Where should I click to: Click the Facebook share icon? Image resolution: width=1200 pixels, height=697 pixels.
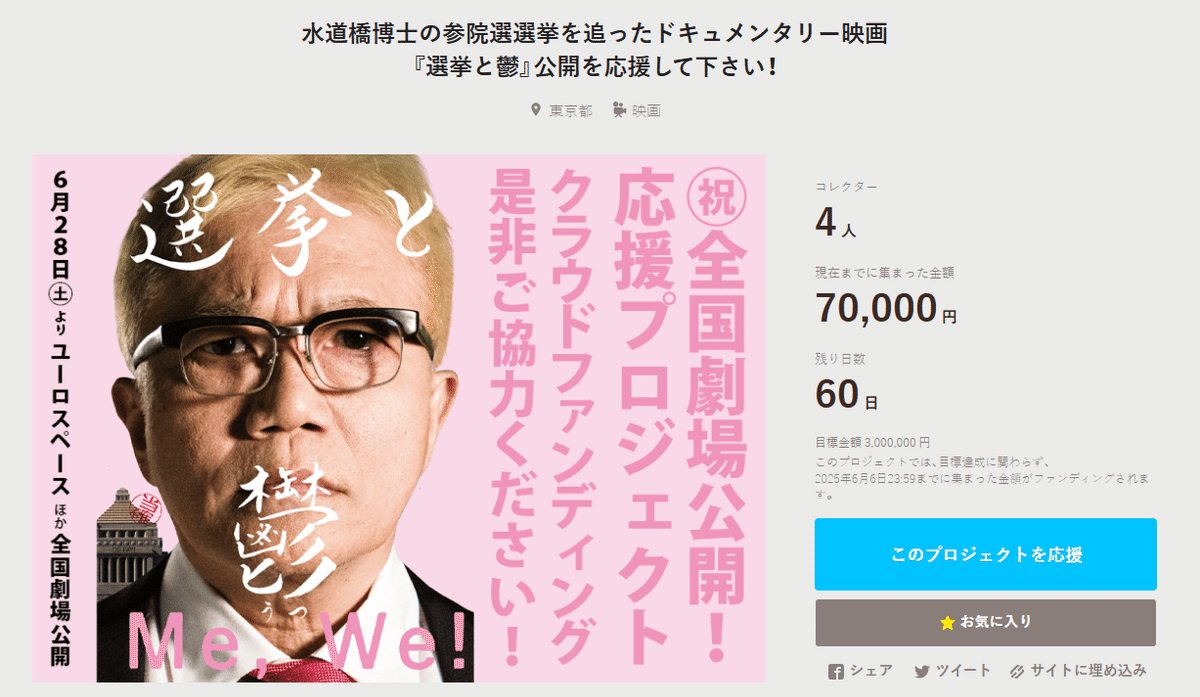[836, 671]
